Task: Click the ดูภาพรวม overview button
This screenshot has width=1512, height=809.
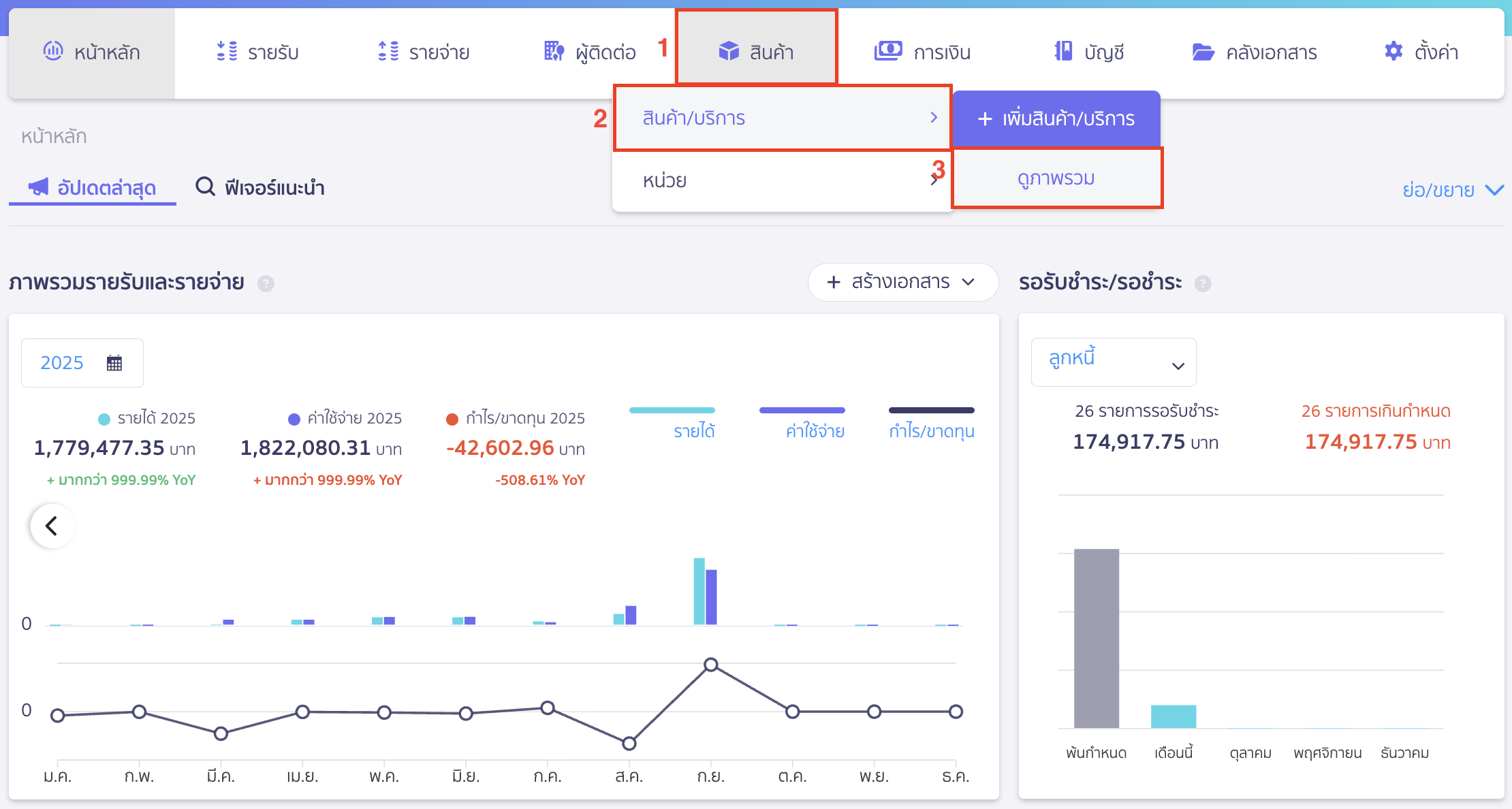Action: 1056,178
